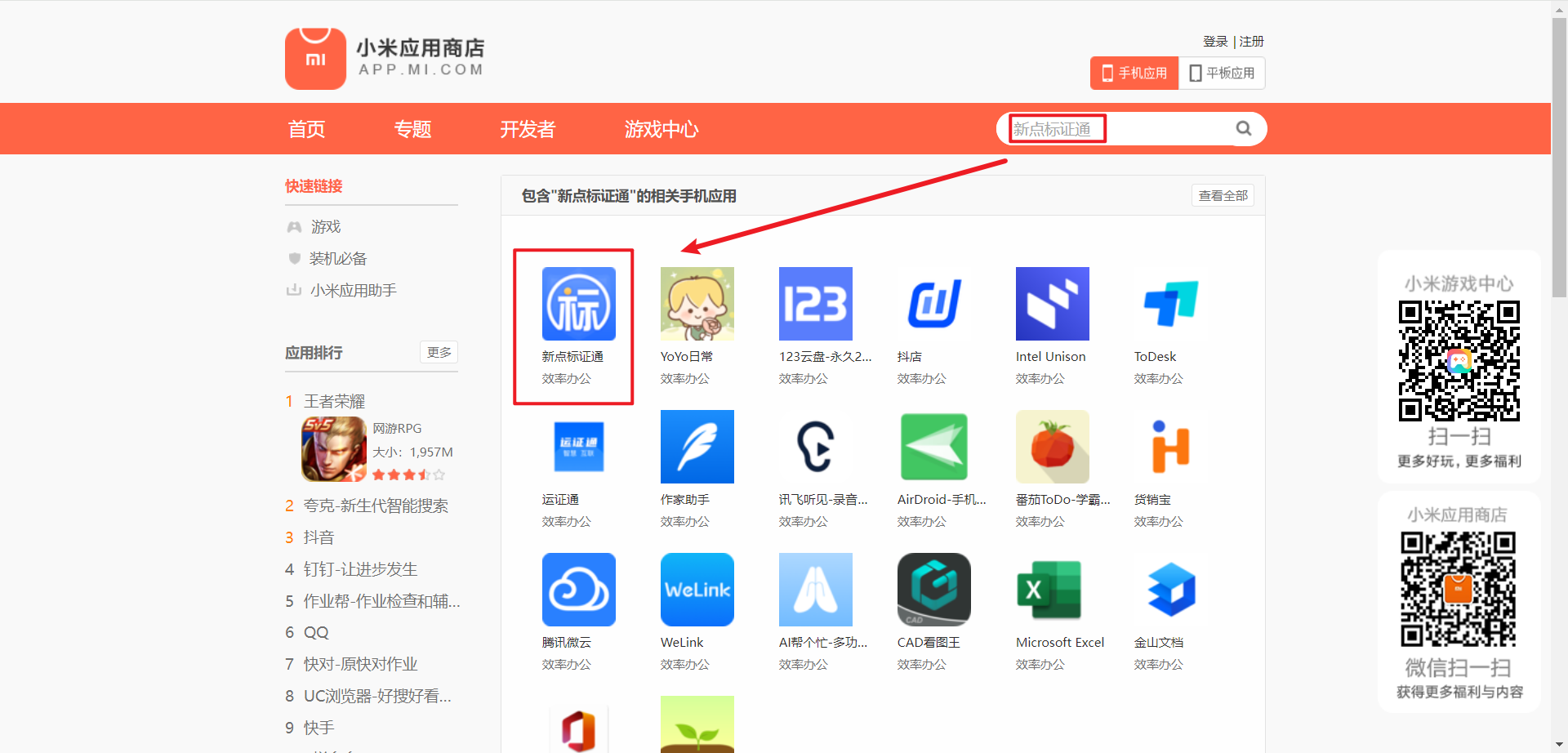Open the Intel Unison app icon
This screenshot has height=753, width=1568.
pos(1052,304)
